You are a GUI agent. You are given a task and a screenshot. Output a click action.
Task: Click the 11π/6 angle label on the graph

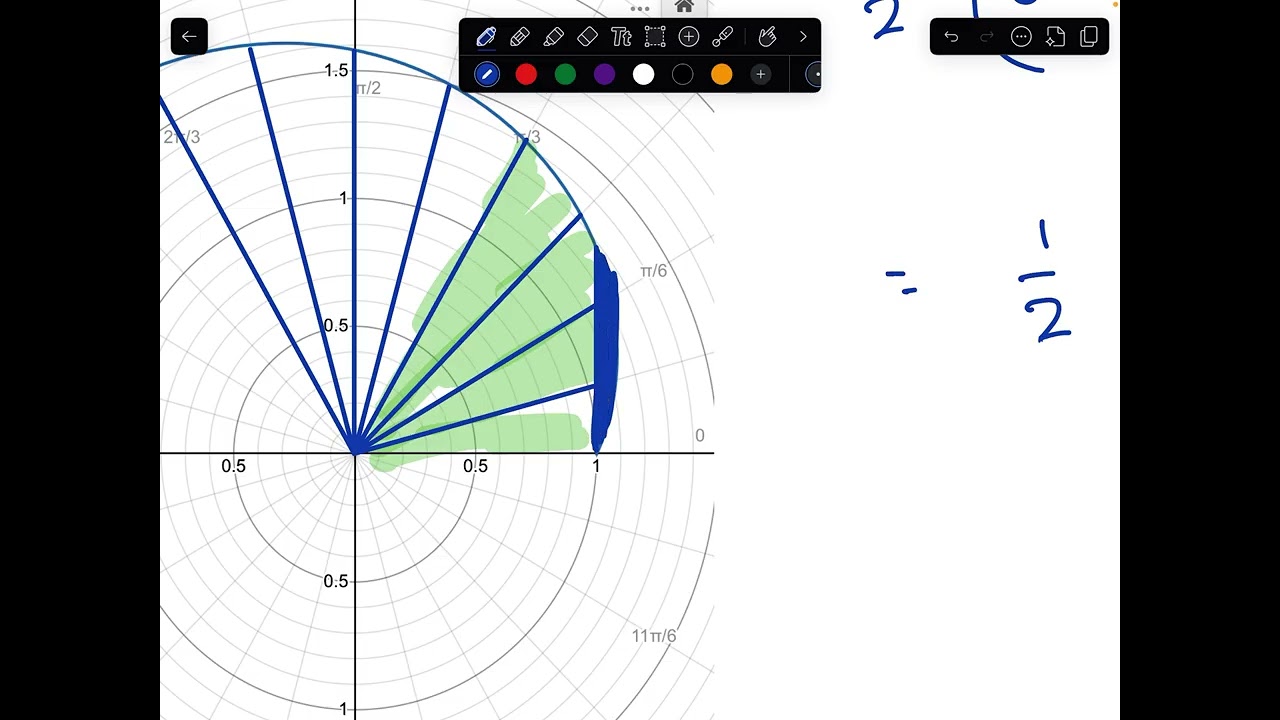pos(654,636)
